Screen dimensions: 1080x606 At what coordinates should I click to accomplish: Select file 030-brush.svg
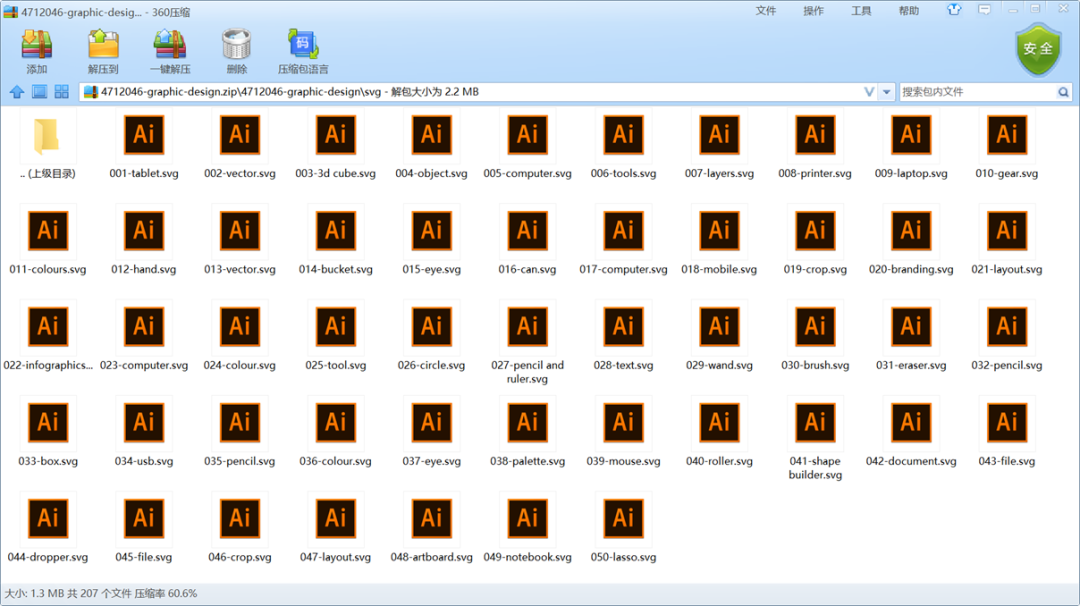(815, 337)
